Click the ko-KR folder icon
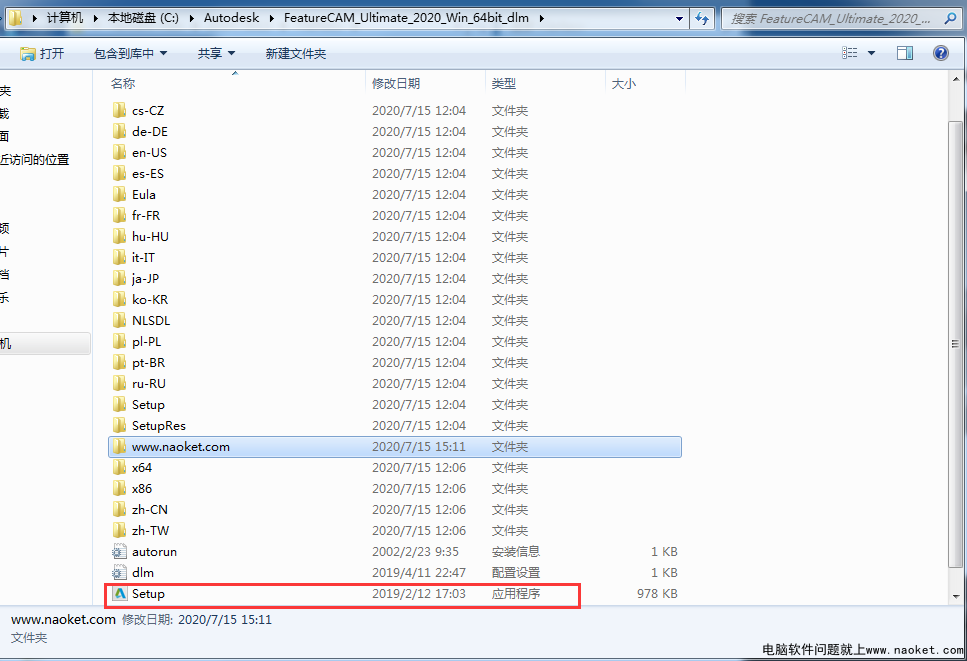 [120, 299]
